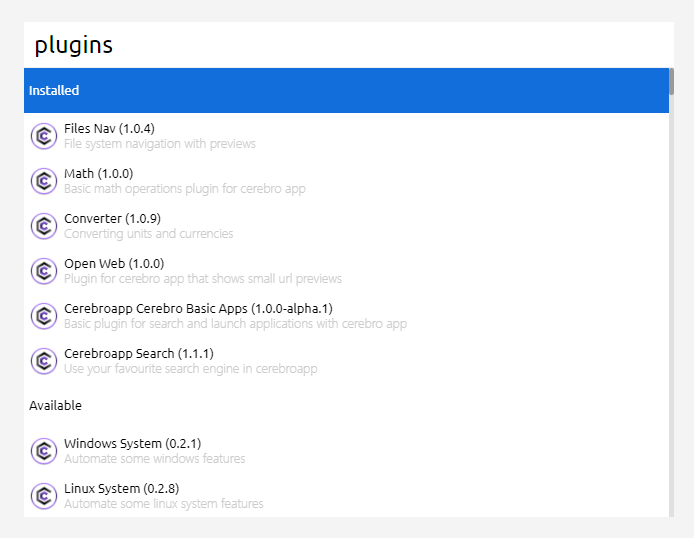Select the Installed section header
This screenshot has height=538, width=694.
pos(347,90)
